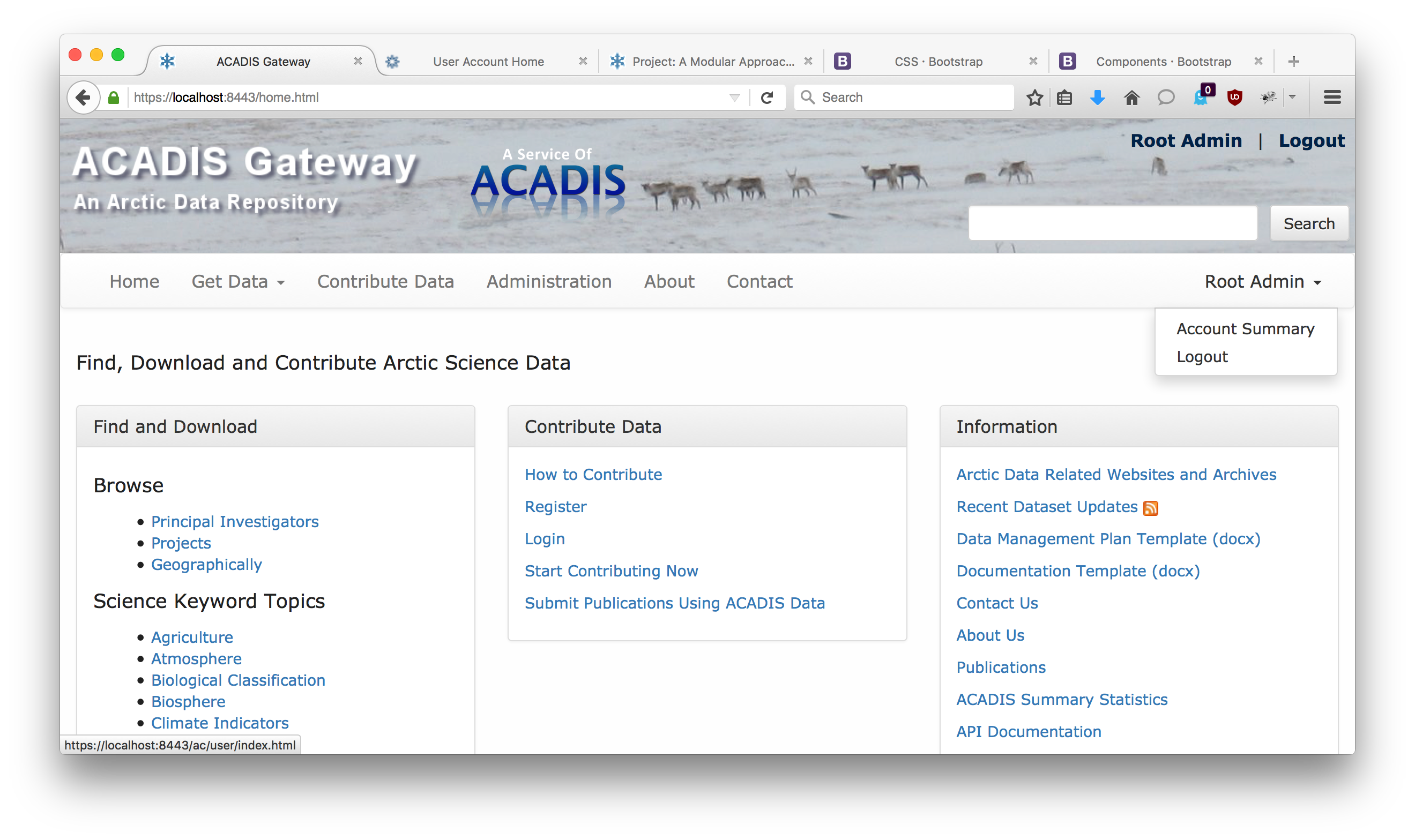Click the RSS feed icon
This screenshot has width=1415, height=840.
coord(1150,508)
